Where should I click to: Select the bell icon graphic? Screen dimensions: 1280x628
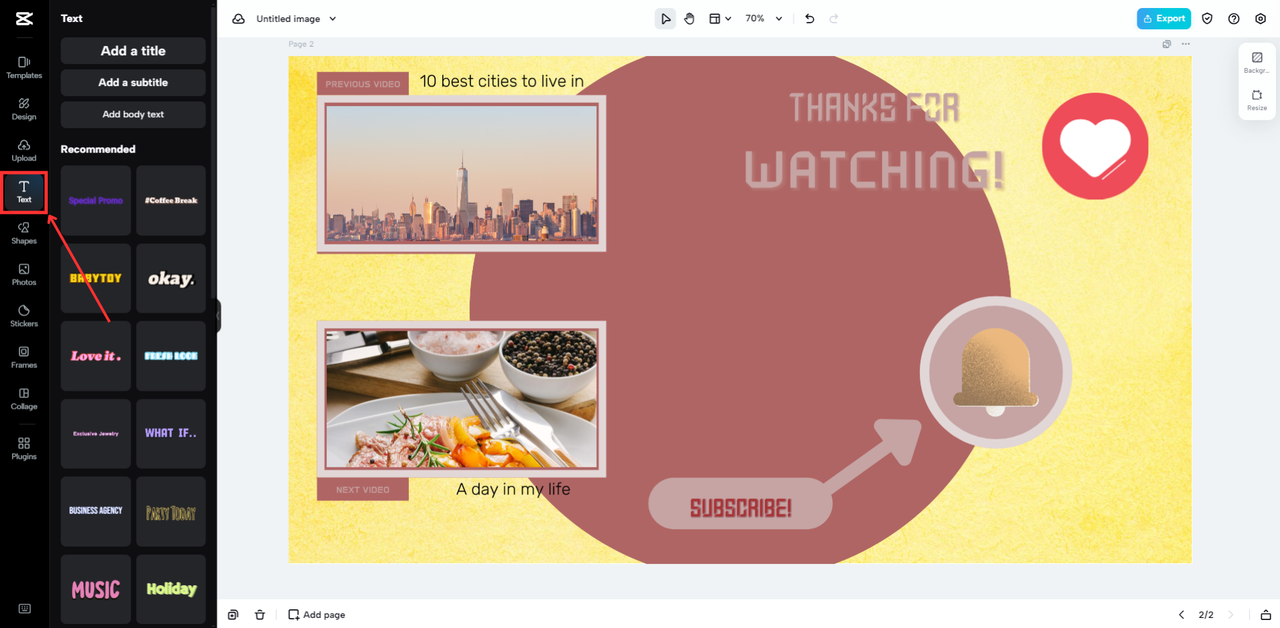point(995,373)
